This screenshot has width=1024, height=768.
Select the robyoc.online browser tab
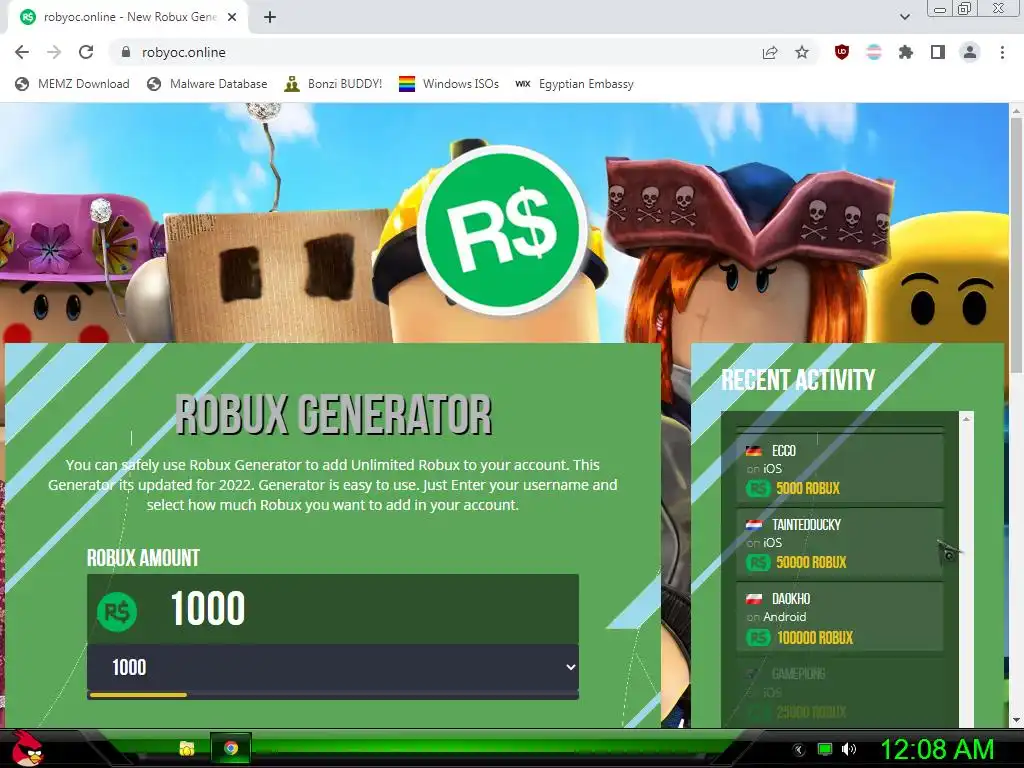(128, 17)
